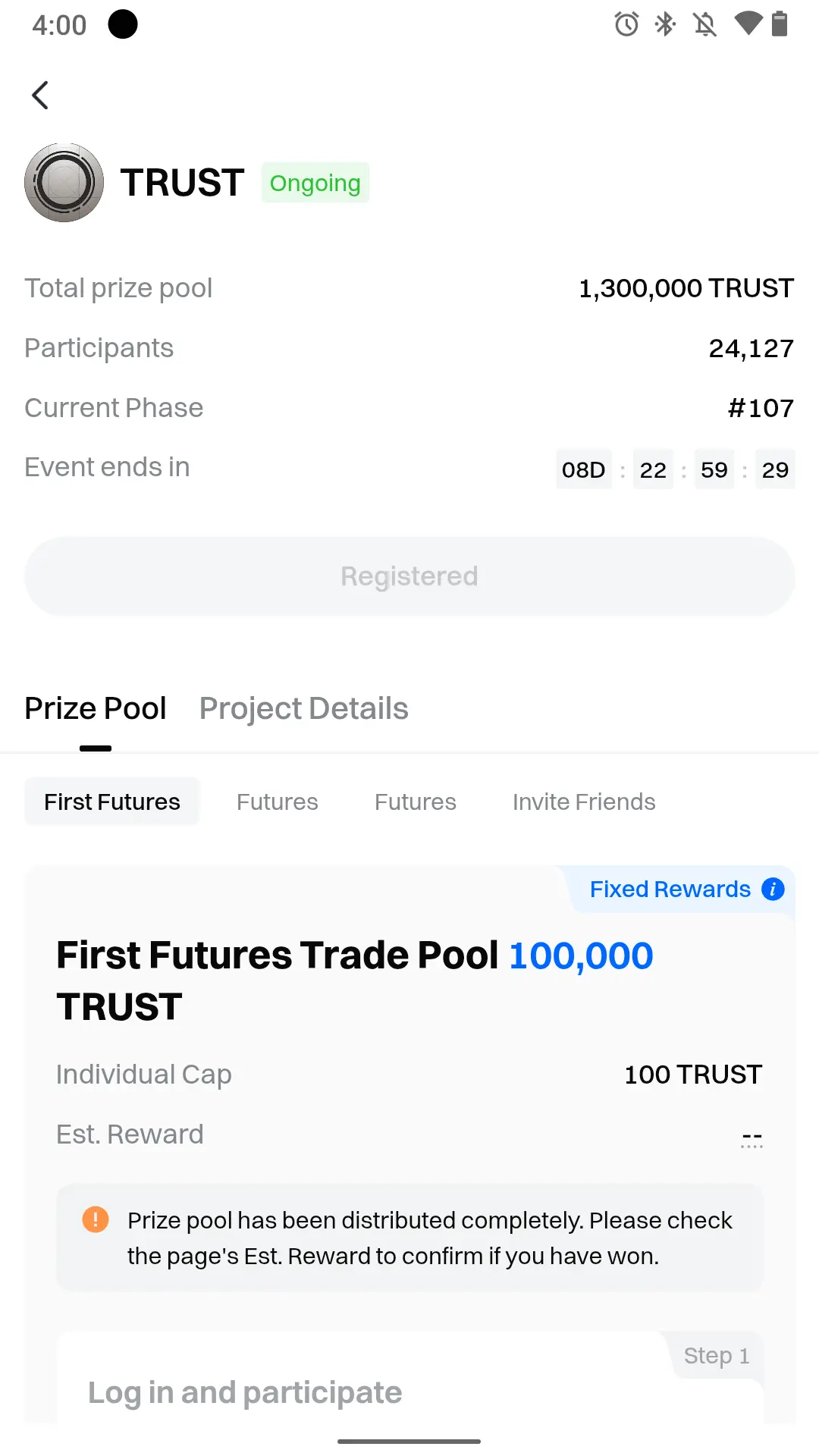The image size is (819, 1456).
Task: Tap the alarm clock status icon
Action: pyautogui.click(x=626, y=24)
